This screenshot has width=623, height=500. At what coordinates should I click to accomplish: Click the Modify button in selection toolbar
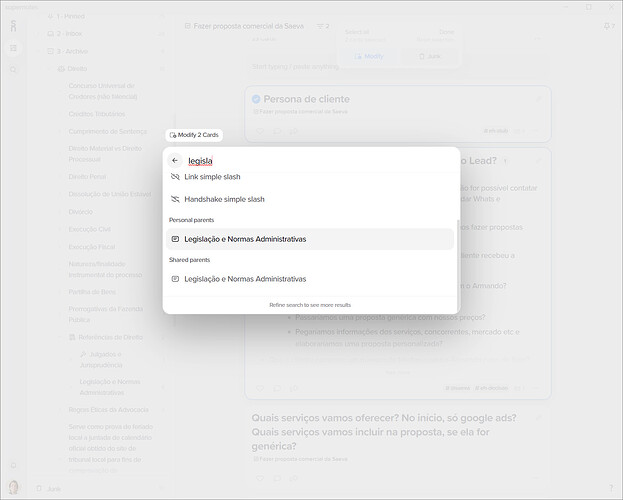369,56
